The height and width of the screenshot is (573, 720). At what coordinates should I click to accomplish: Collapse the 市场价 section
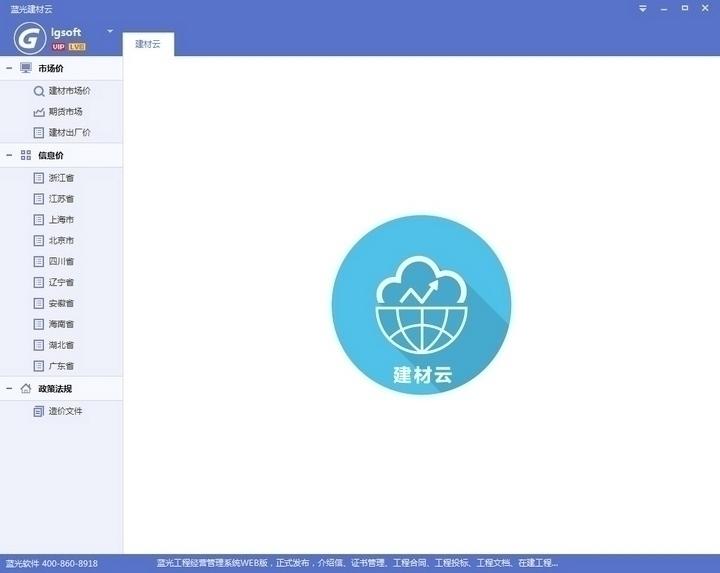coord(9,68)
